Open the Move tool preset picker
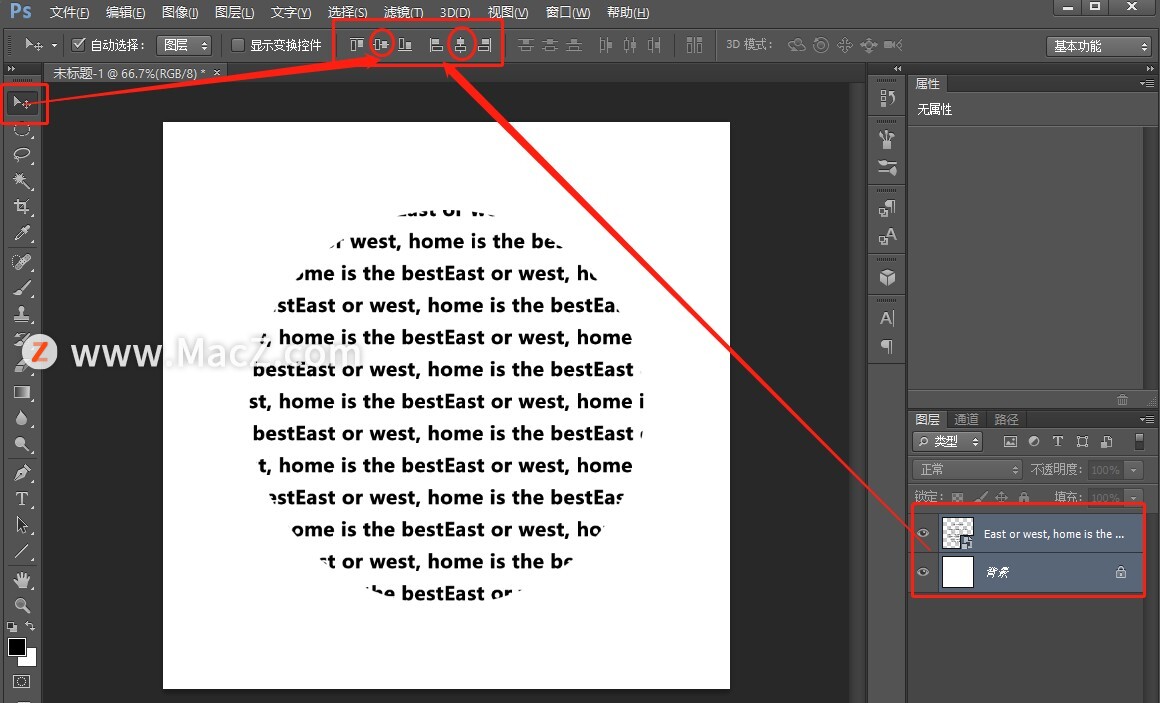 click(x=55, y=46)
